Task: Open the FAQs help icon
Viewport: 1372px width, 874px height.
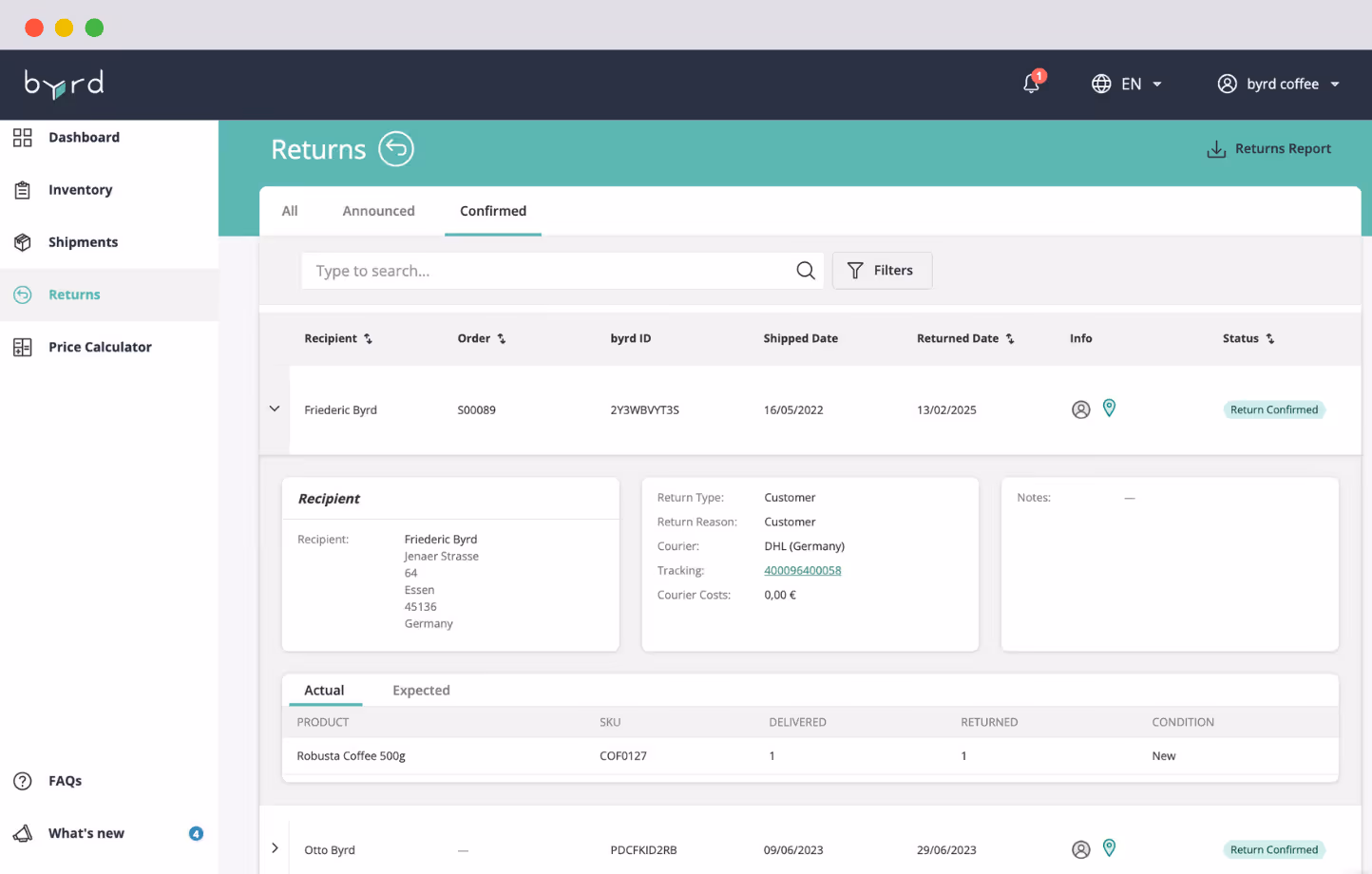Action: (22, 780)
